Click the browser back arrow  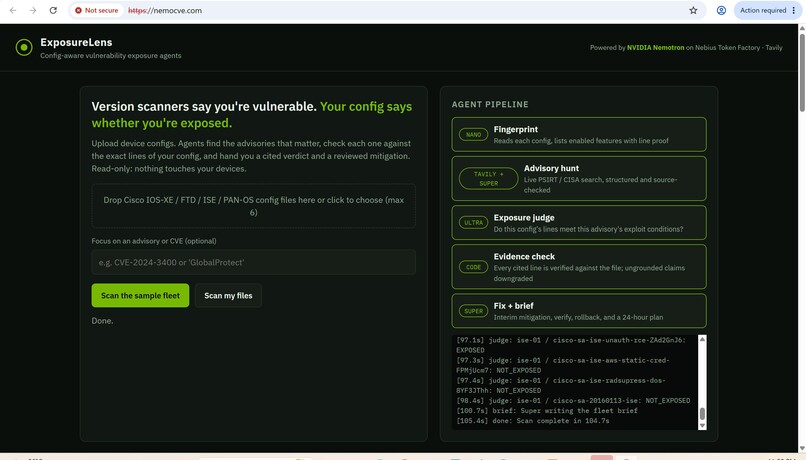coord(13,10)
